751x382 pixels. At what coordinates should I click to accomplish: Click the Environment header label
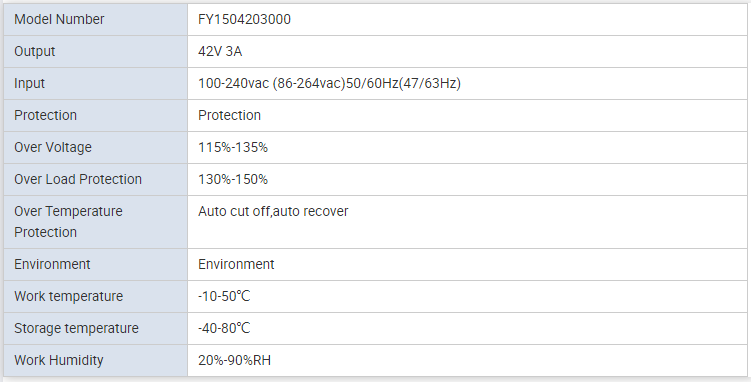pyautogui.click(x=52, y=264)
